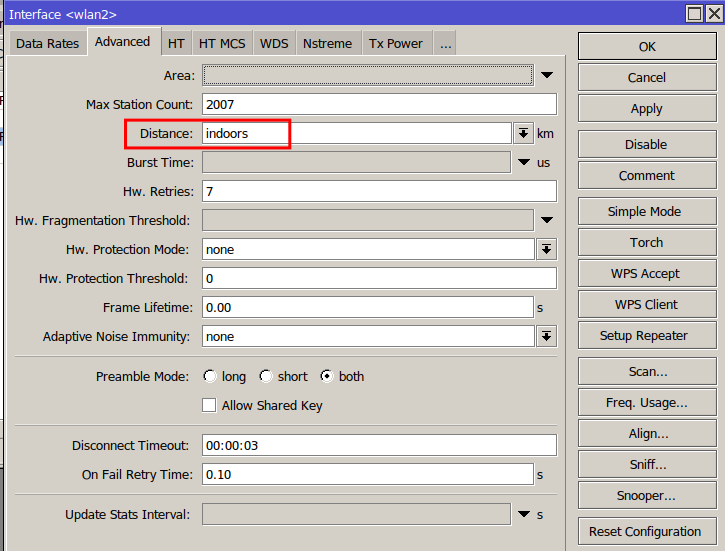Open the Distance dropdown list

click(523, 133)
